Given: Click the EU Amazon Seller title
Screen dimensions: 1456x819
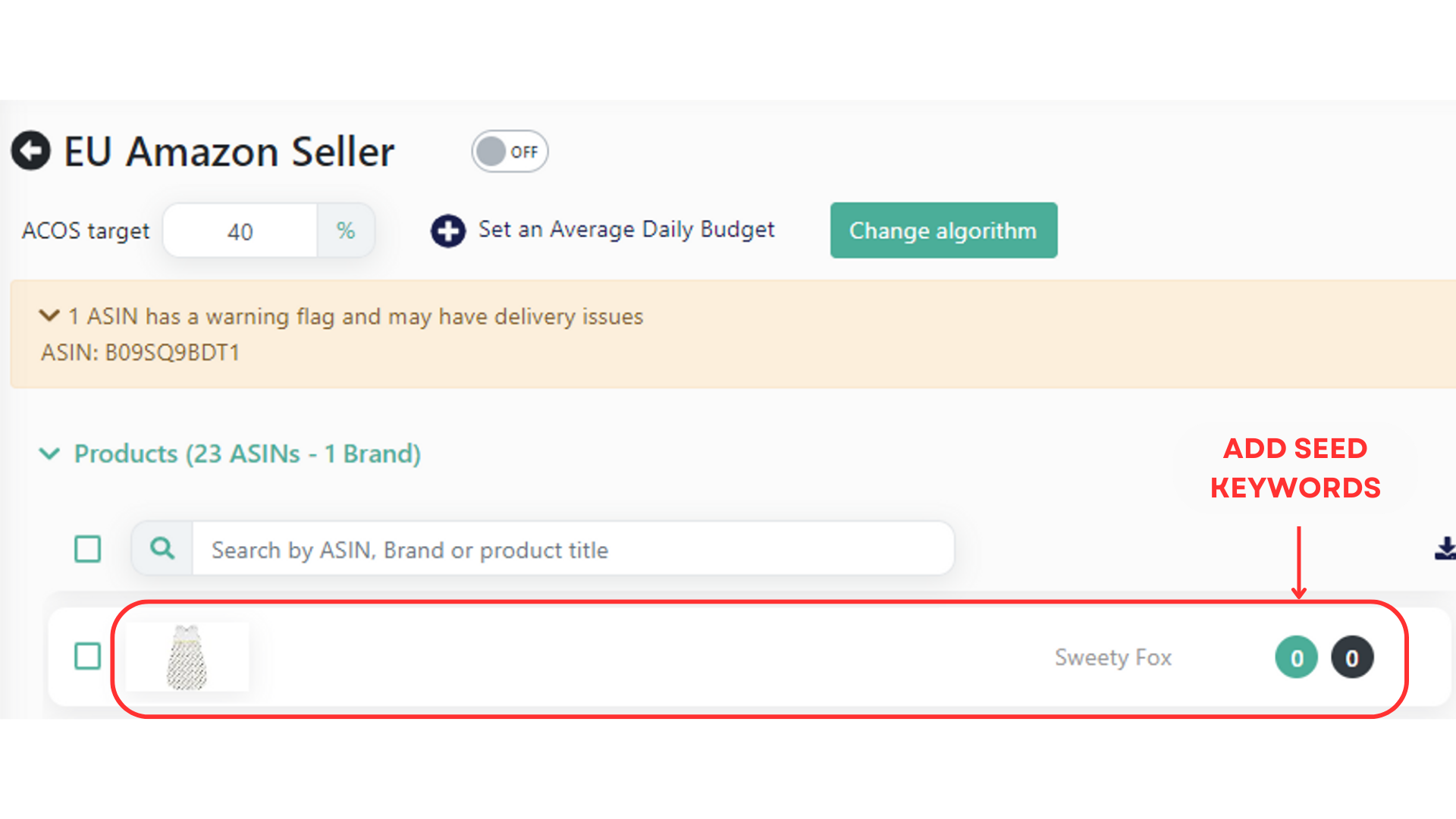Looking at the screenshot, I should (229, 152).
